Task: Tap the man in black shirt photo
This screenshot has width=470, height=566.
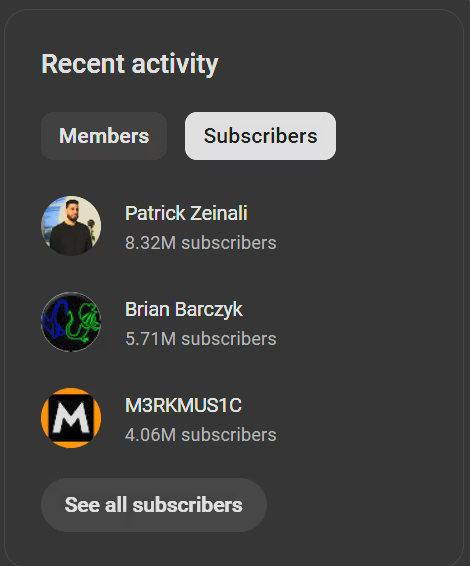Action: (x=71, y=228)
